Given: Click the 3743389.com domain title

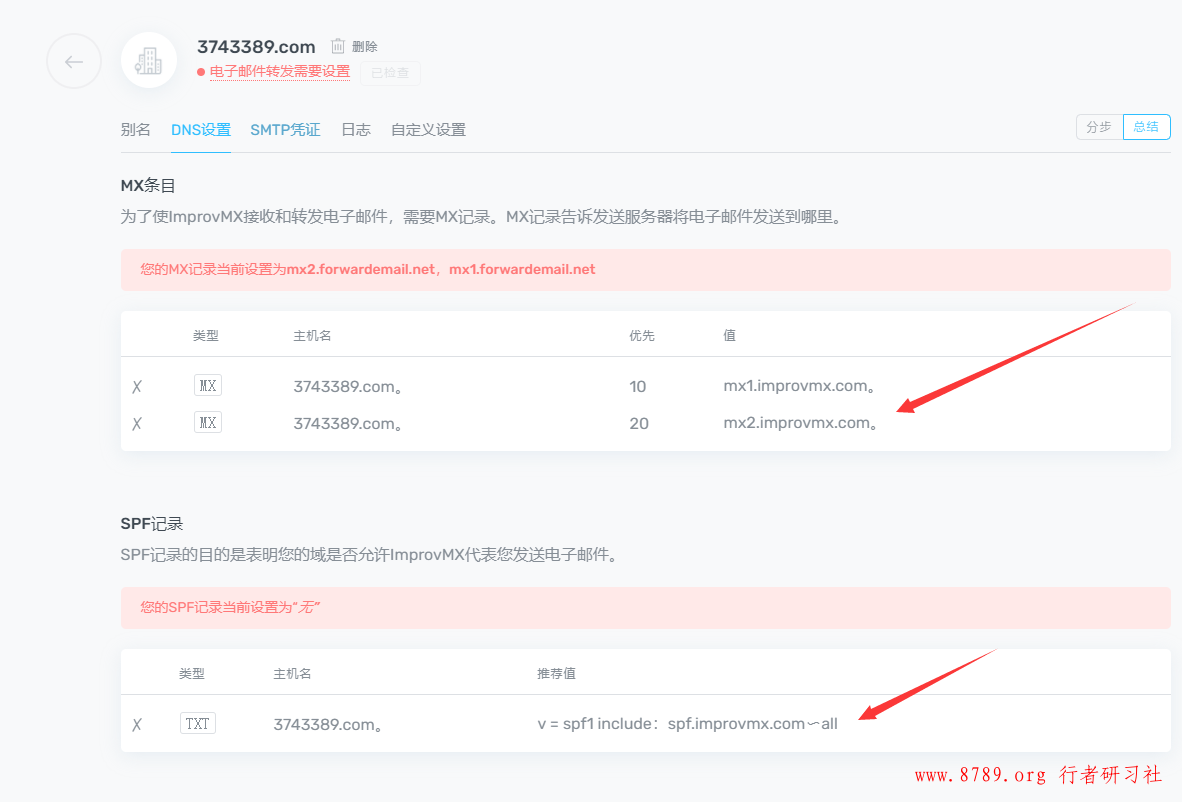Looking at the screenshot, I should click(x=256, y=47).
